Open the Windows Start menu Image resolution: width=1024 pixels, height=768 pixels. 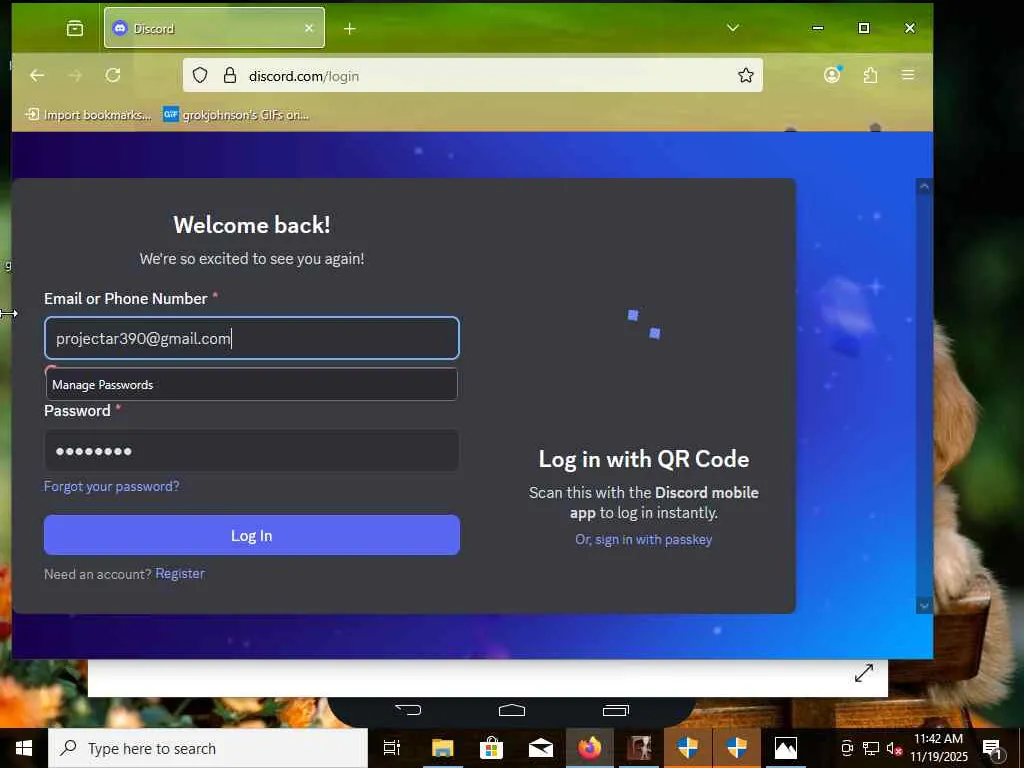click(24, 748)
